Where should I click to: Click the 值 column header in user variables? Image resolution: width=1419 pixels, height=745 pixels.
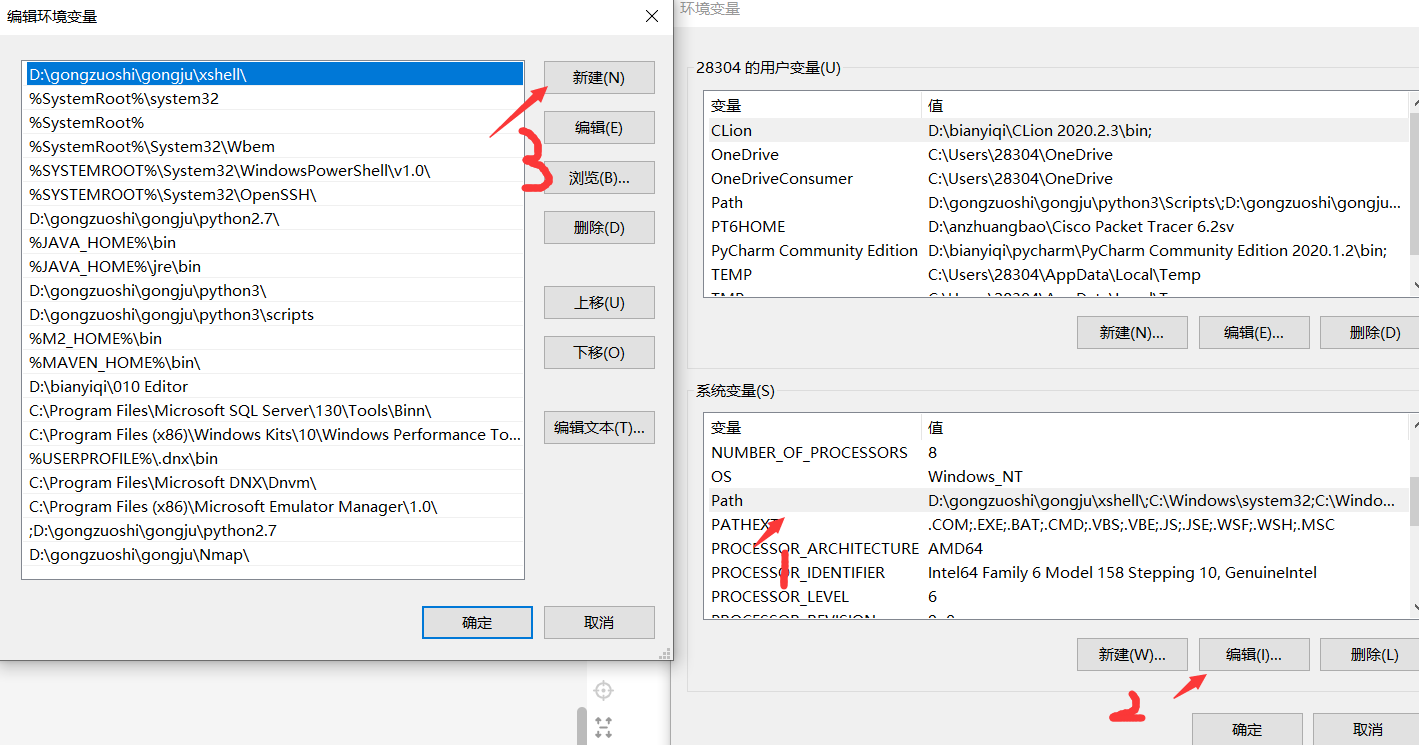[1165, 105]
